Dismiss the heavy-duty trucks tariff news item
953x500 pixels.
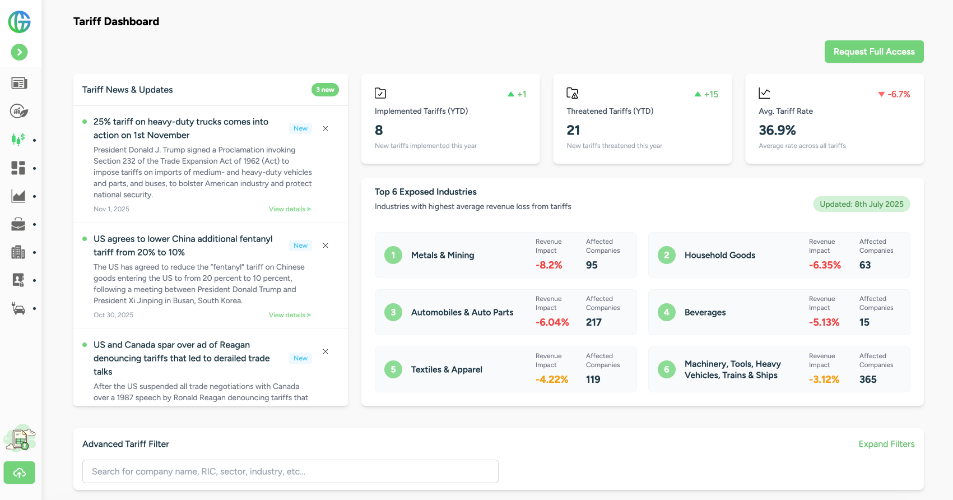[x=326, y=129]
